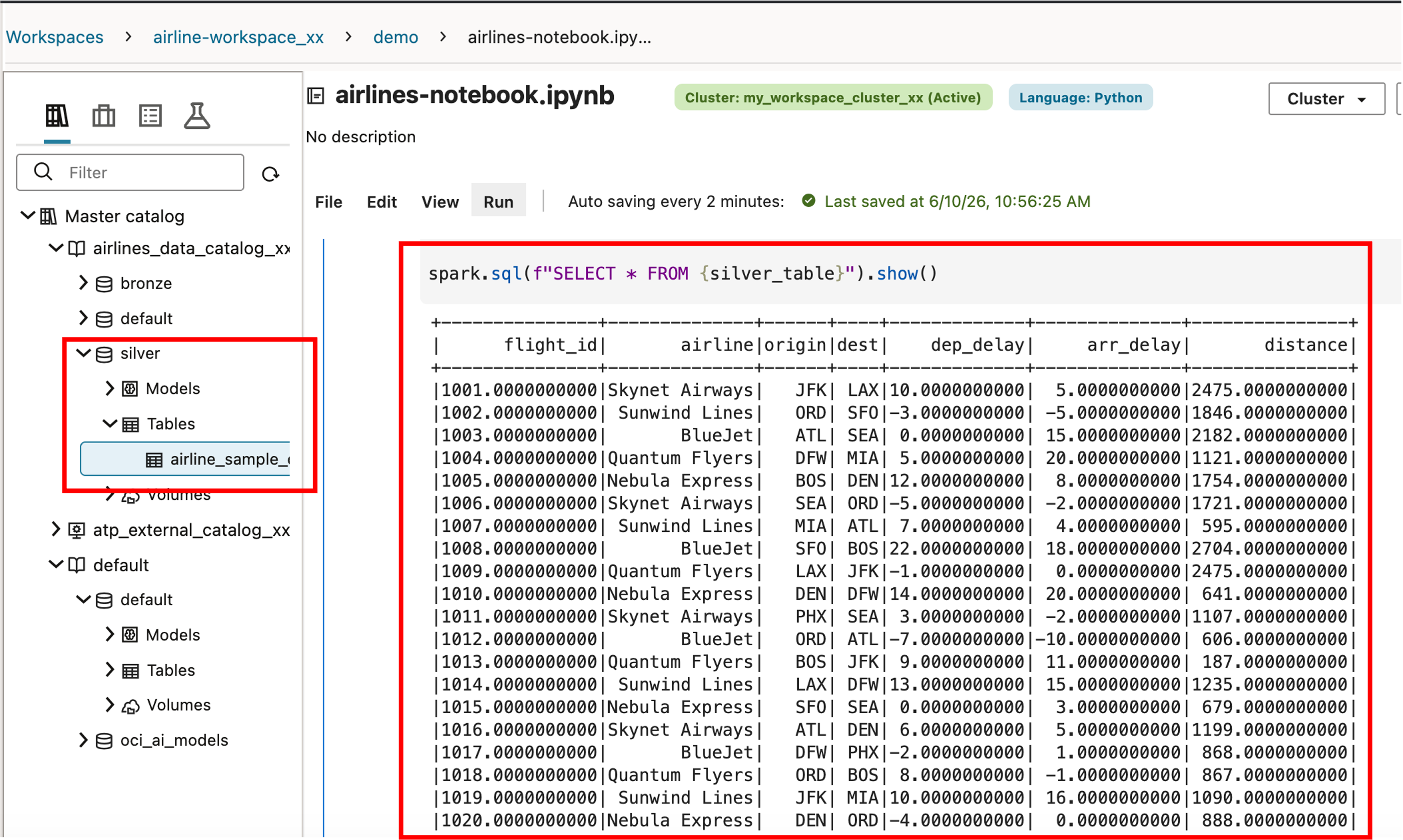Click the Master catalog books icon
Viewport: 1403px width, 840px height.
click(48, 216)
